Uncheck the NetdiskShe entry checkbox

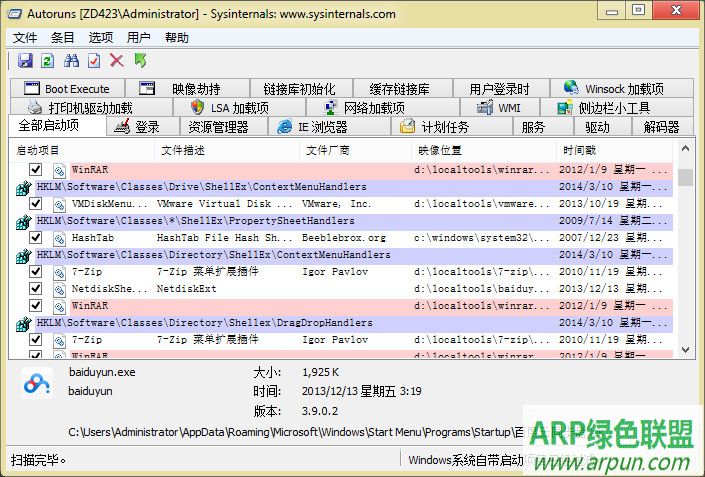click(36, 289)
